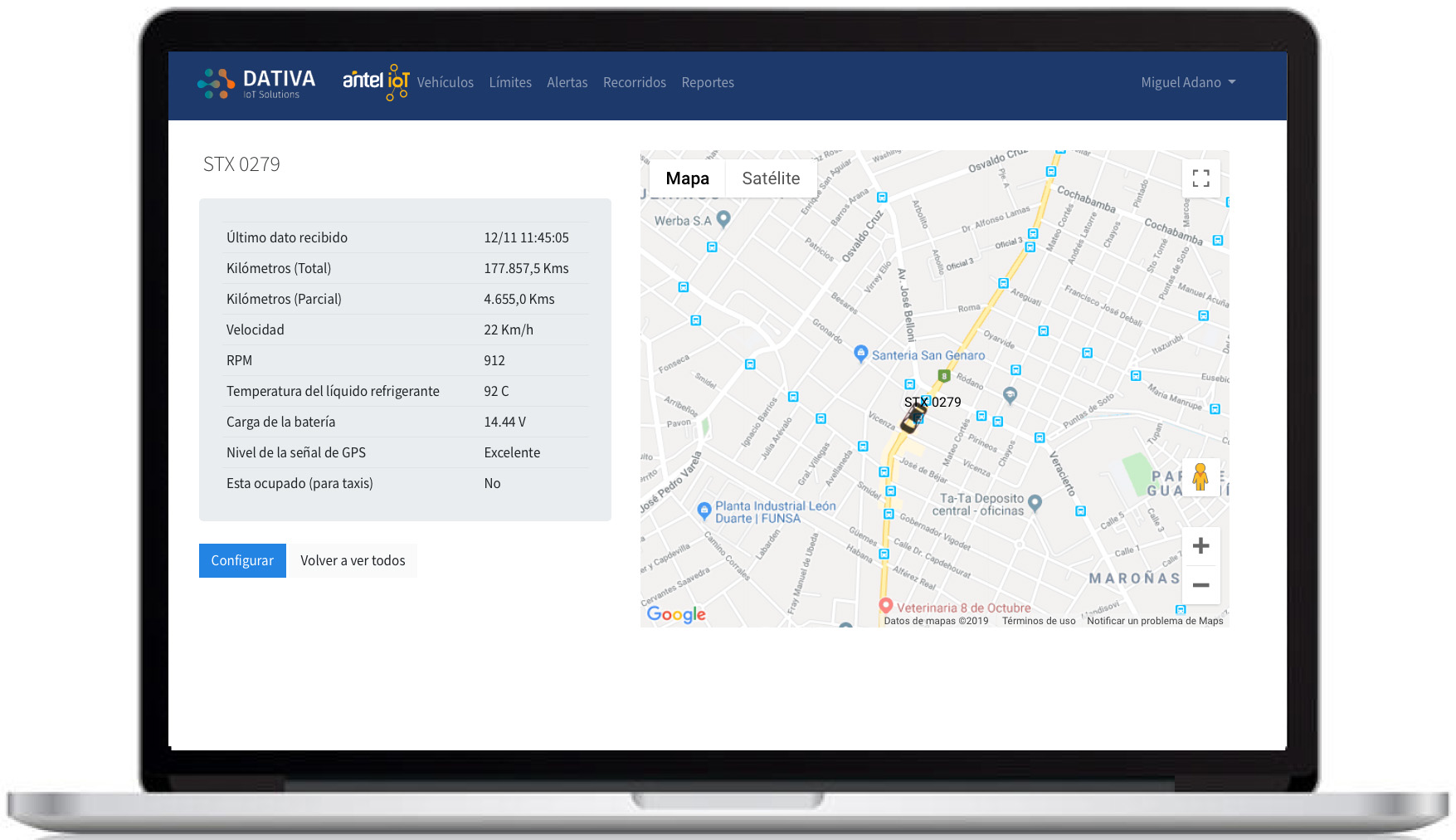1456x840 pixels.
Task: Click the Antel IoT logo
Action: tap(376, 82)
